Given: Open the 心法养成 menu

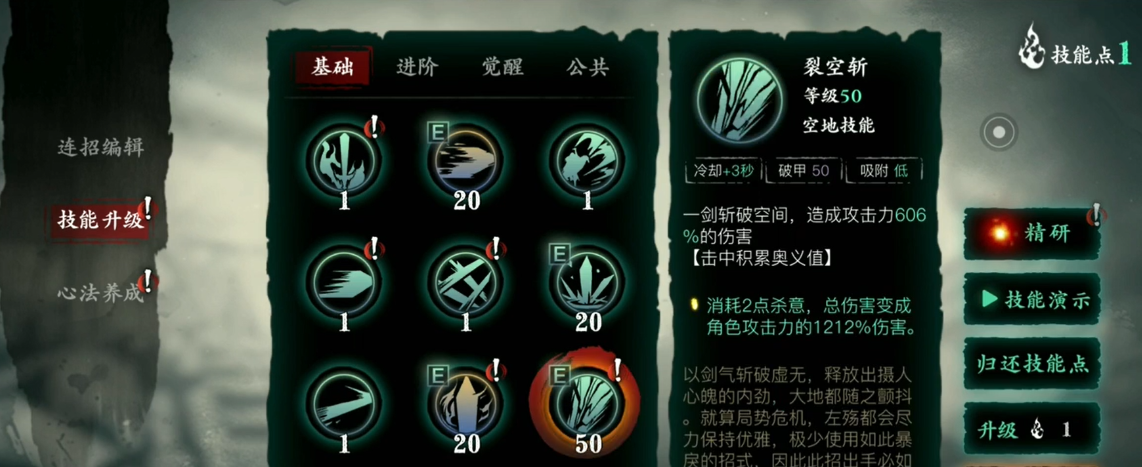Looking at the screenshot, I should (x=101, y=293).
